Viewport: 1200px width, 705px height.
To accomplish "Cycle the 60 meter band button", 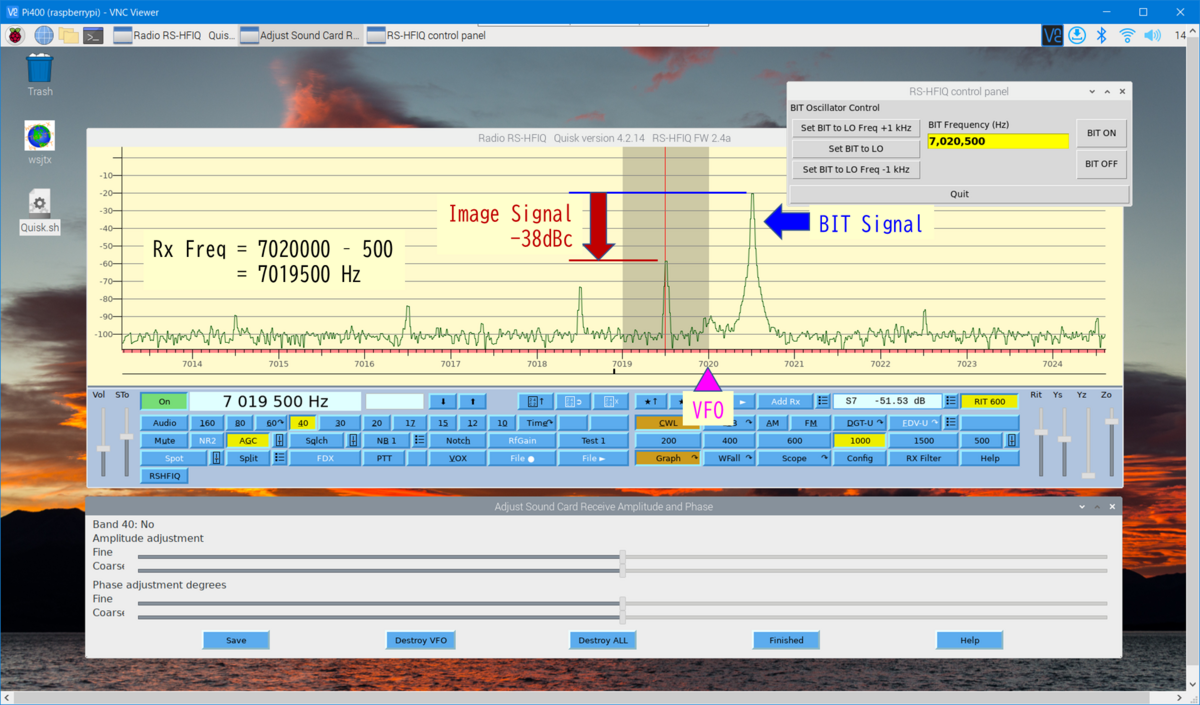I will 272,423.
